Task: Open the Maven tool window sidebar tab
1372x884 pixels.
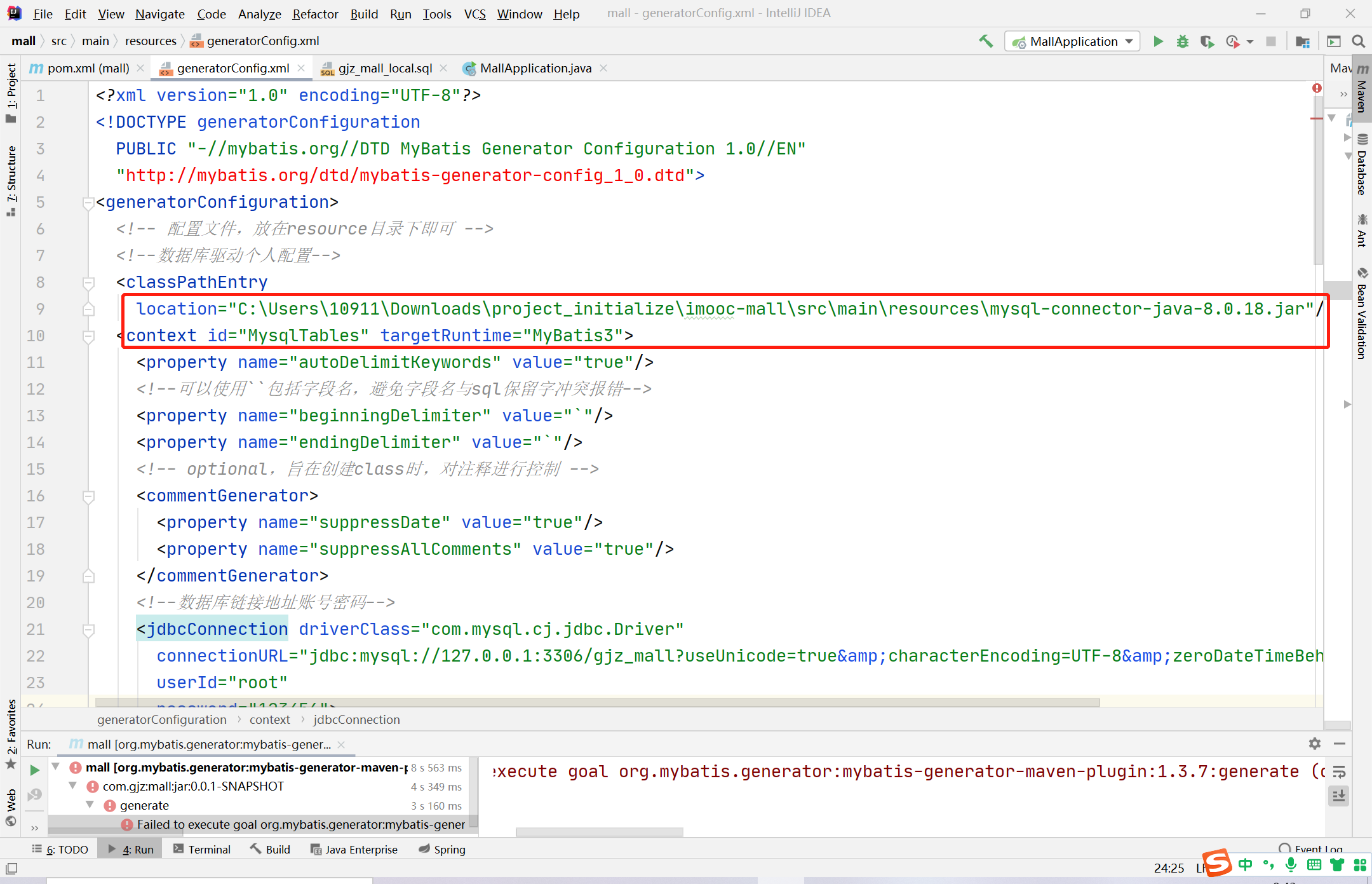Action: pos(1362,88)
